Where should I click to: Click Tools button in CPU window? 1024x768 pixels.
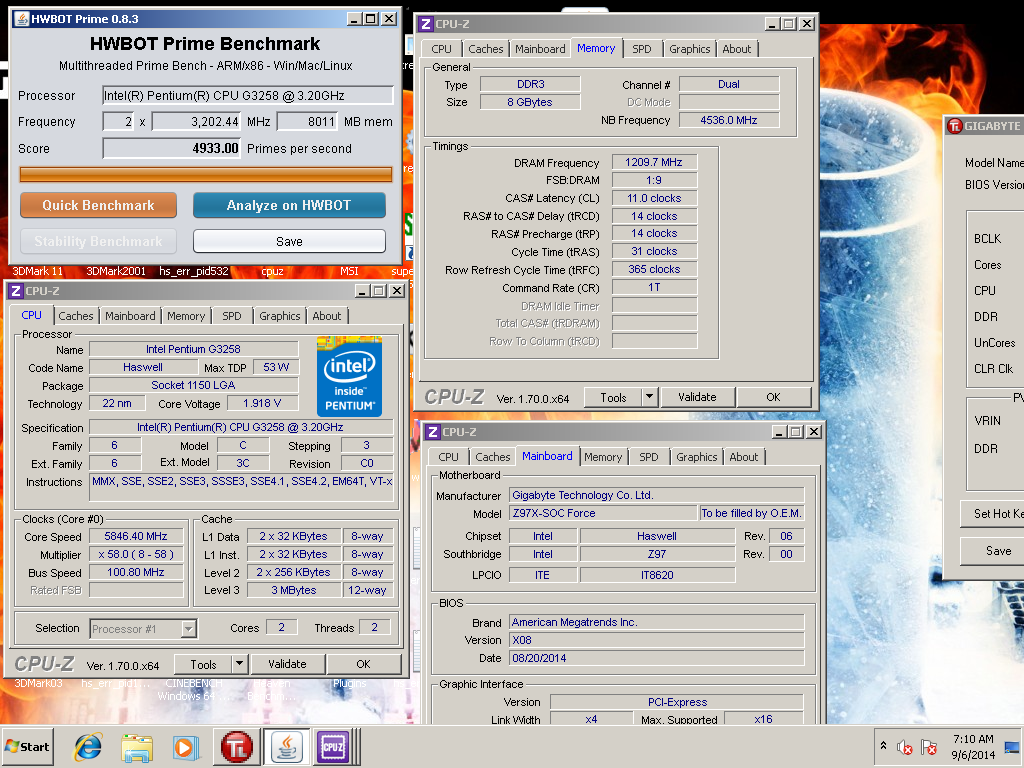tap(203, 664)
